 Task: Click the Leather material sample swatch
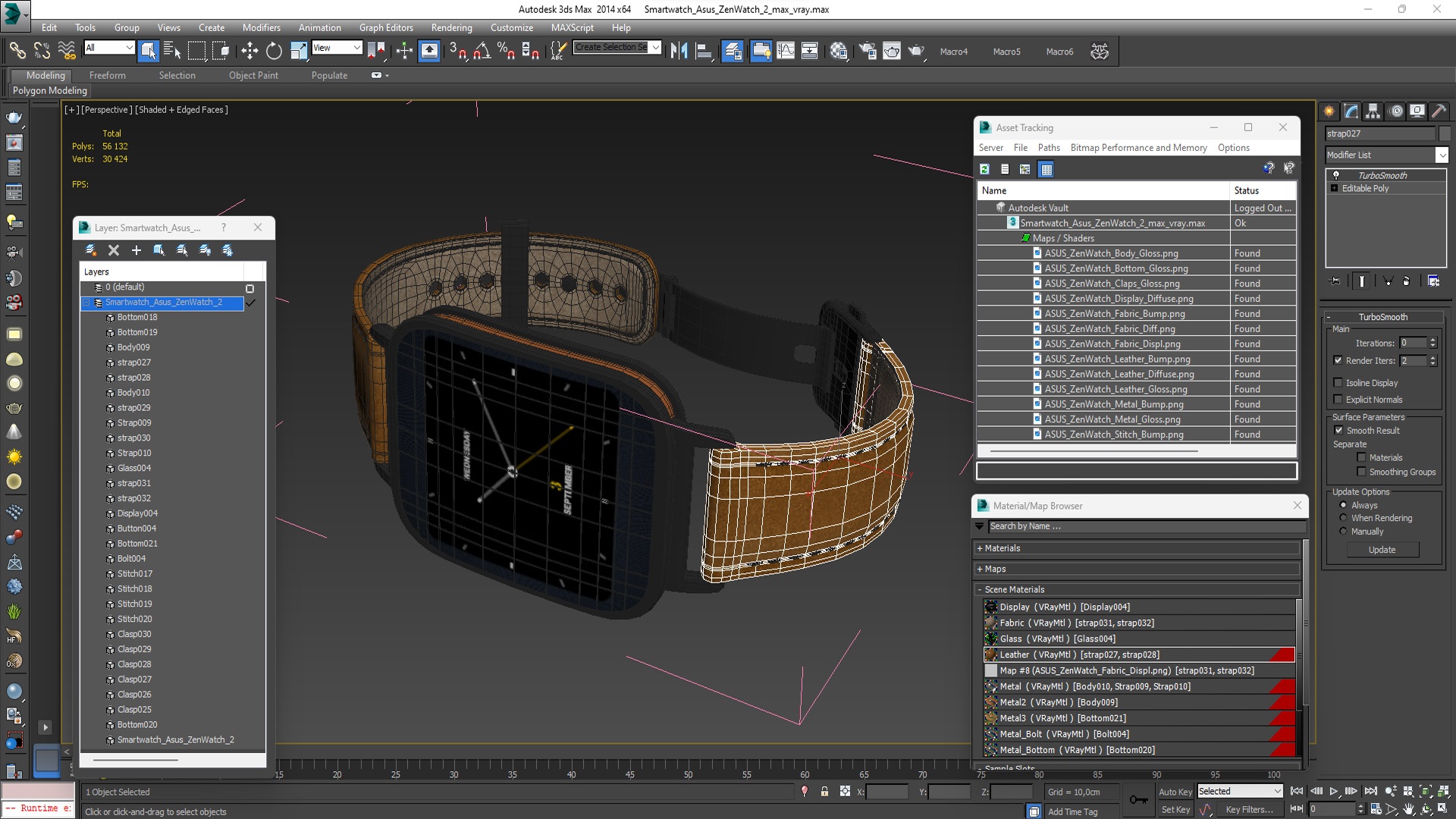point(990,654)
